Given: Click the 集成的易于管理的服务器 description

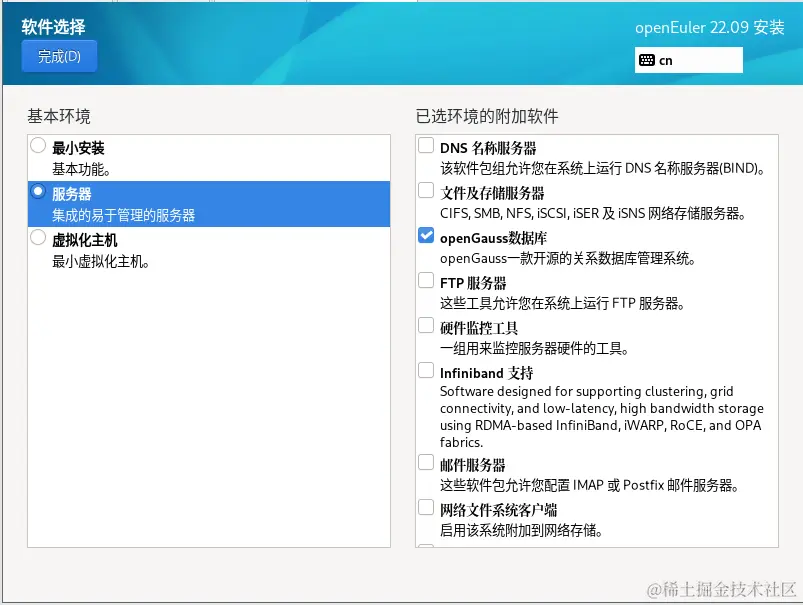Looking at the screenshot, I should click(123, 215).
